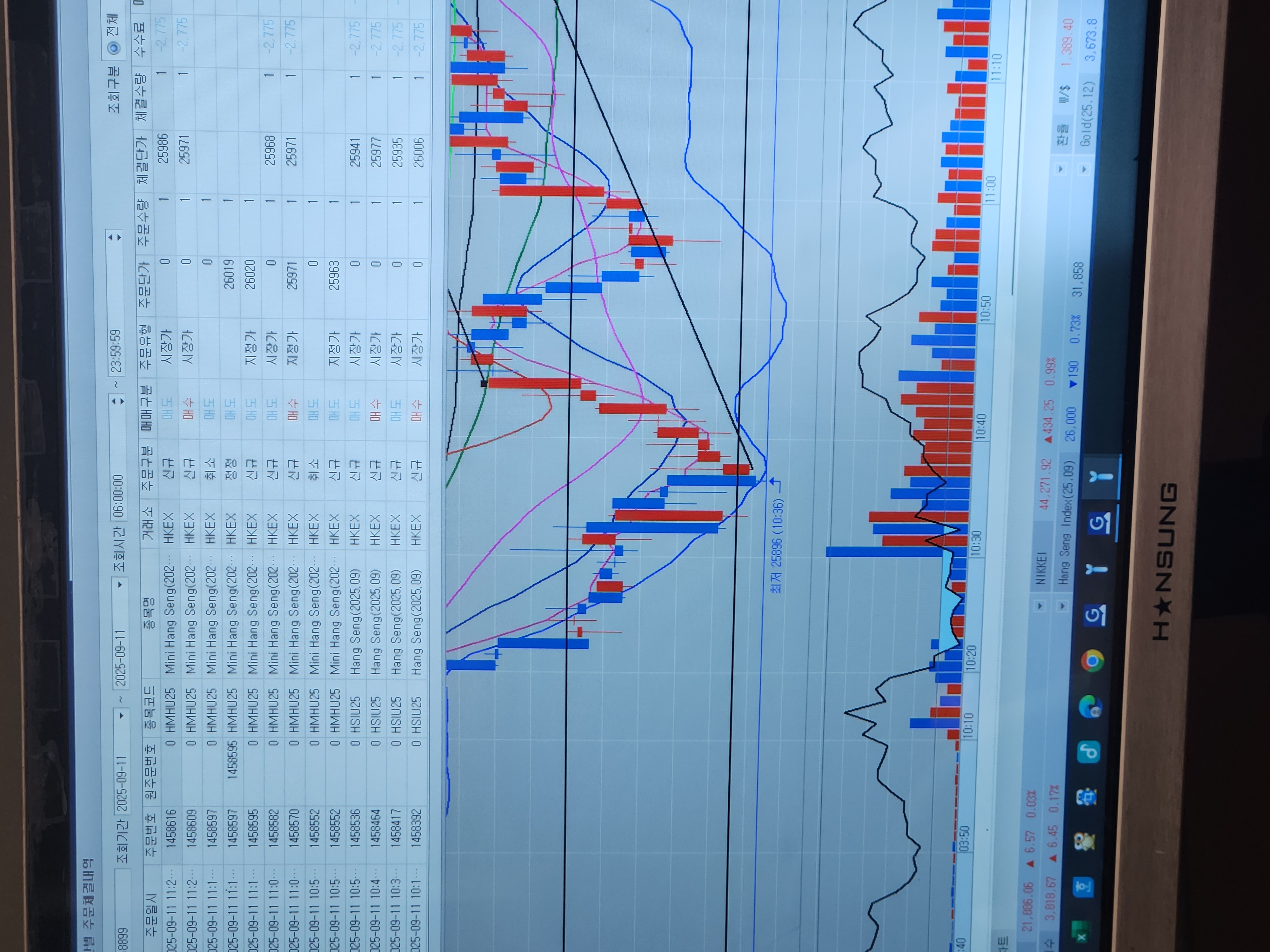Click the 체결수량 column header
1270x952 pixels.
coord(140,96)
